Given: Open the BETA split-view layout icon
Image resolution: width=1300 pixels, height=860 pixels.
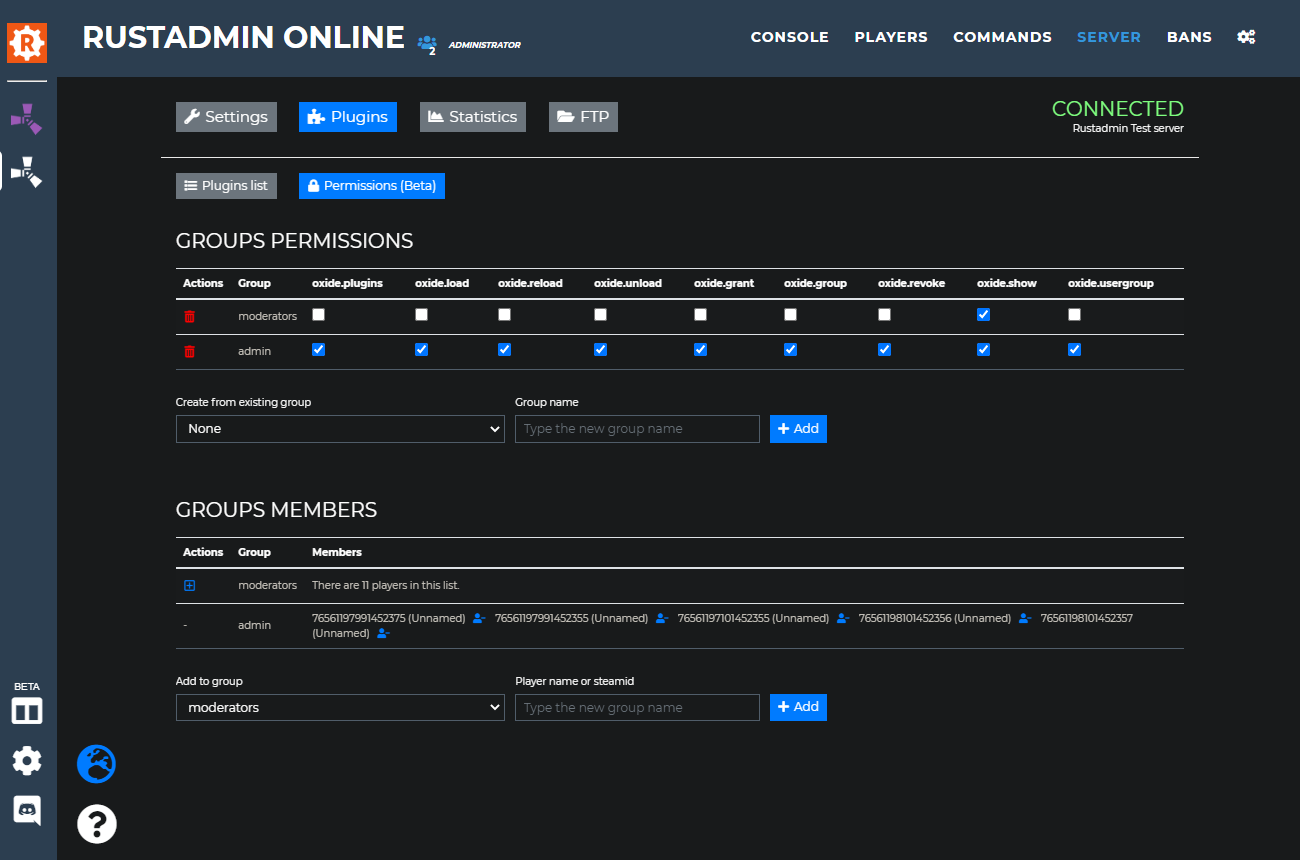Looking at the screenshot, I should click(27, 712).
